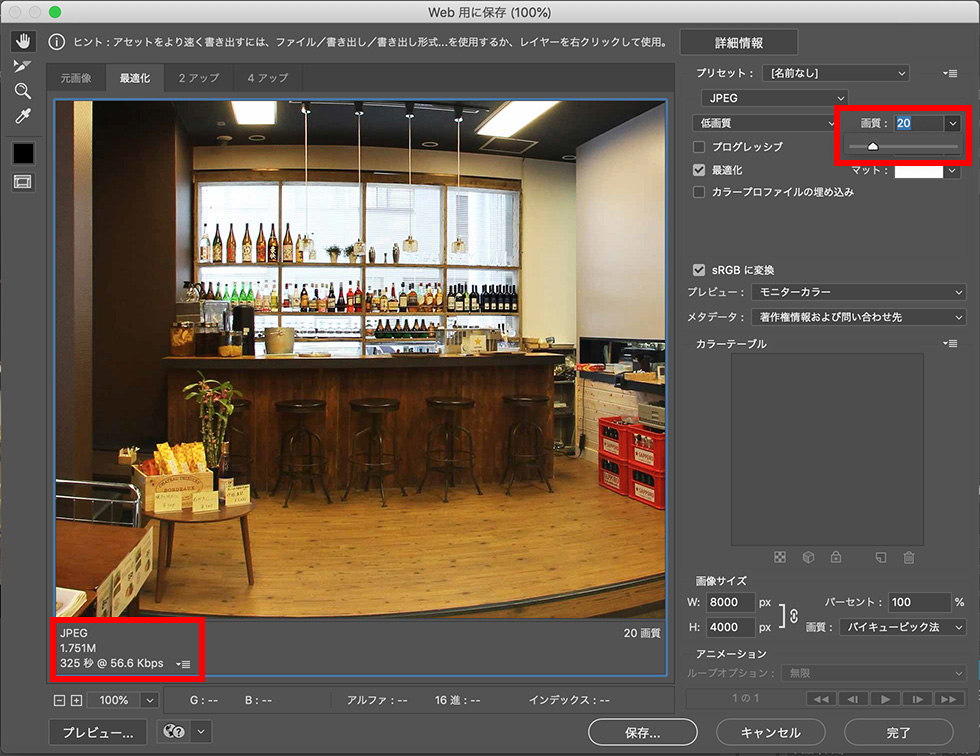Image resolution: width=980 pixels, height=756 pixels.
Task: Click the trash icon under color table
Action: click(x=909, y=557)
